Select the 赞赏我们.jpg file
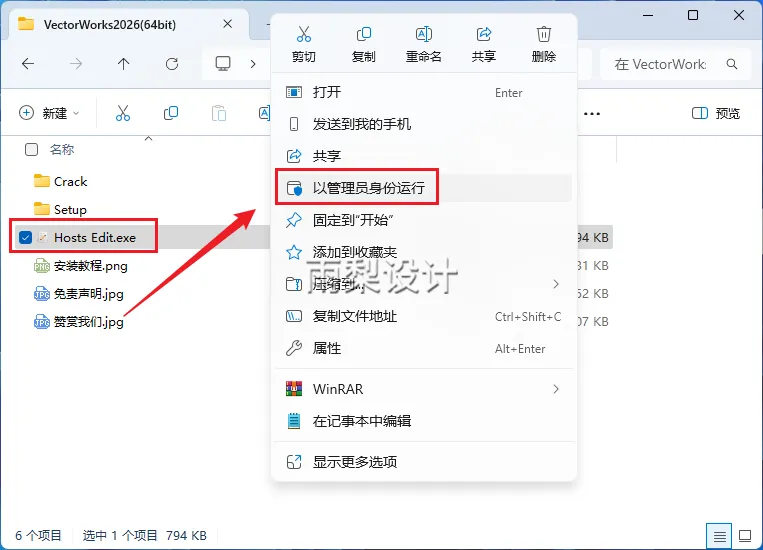Image resolution: width=763 pixels, height=550 pixels. (89, 322)
